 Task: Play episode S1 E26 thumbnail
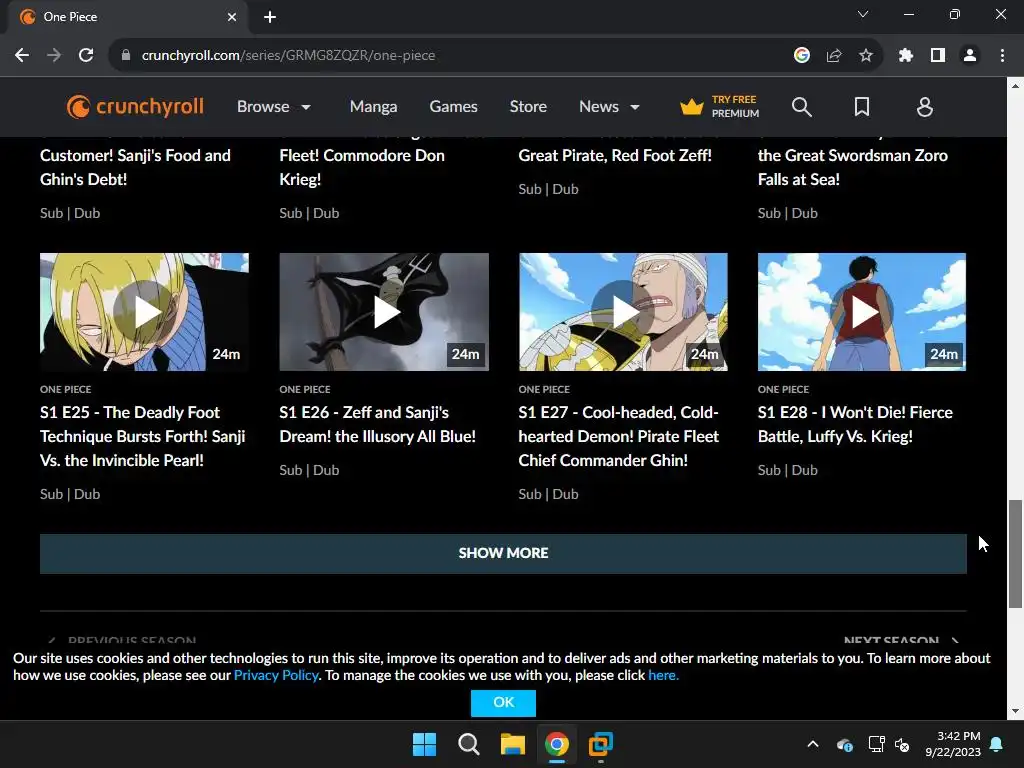[384, 312]
